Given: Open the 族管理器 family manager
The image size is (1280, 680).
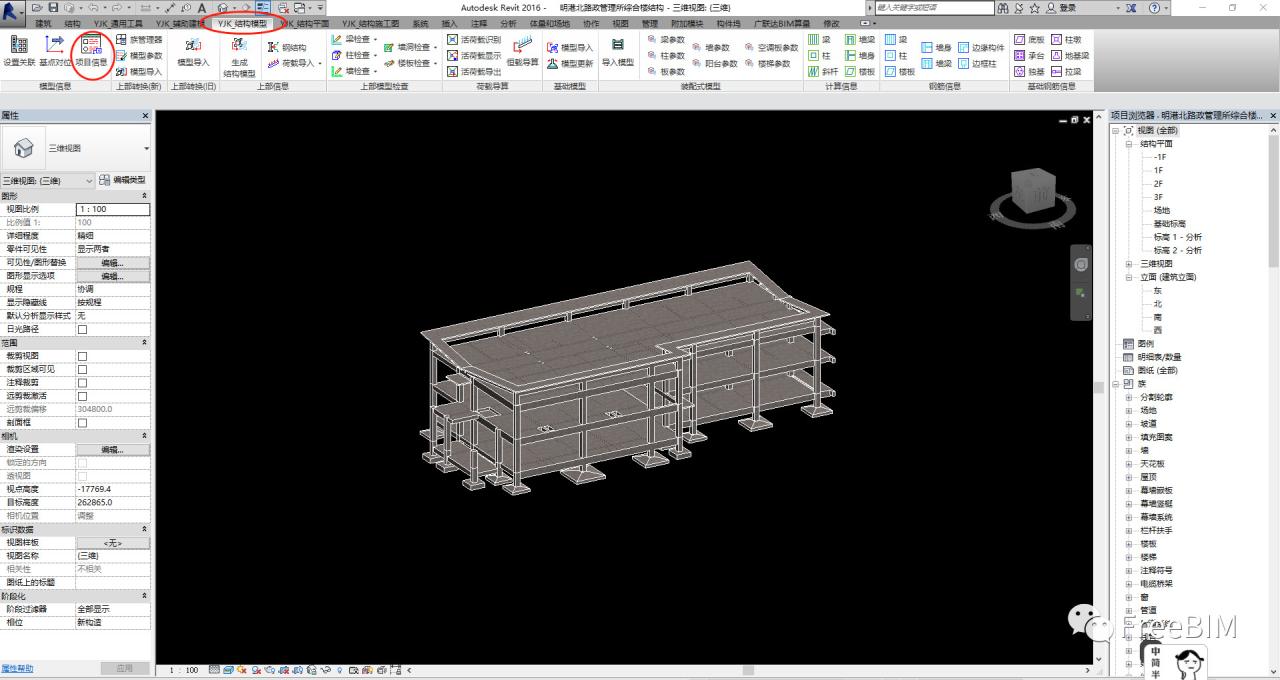Looking at the screenshot, I should coord(138,40).
